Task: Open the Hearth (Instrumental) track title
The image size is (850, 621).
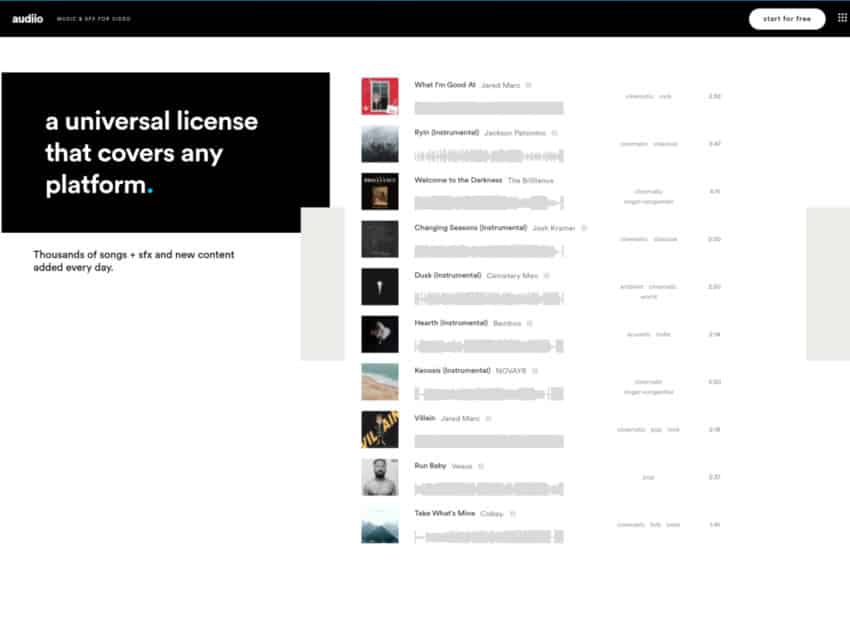Action: click(451, 323)
